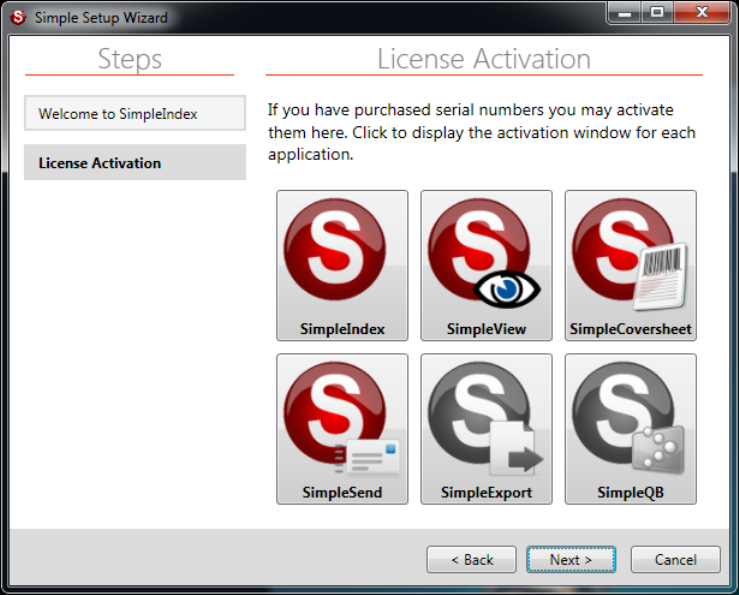Close the Simple Setup Wizard window
The image size is (739, 595).
pos(702,12)
